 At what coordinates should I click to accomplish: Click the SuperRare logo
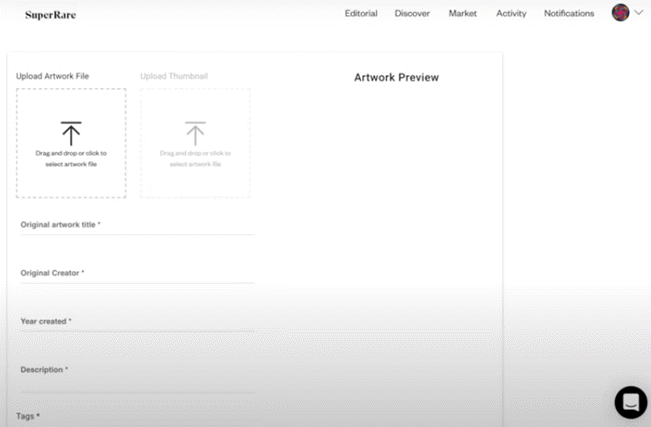[x=50, y=15]
